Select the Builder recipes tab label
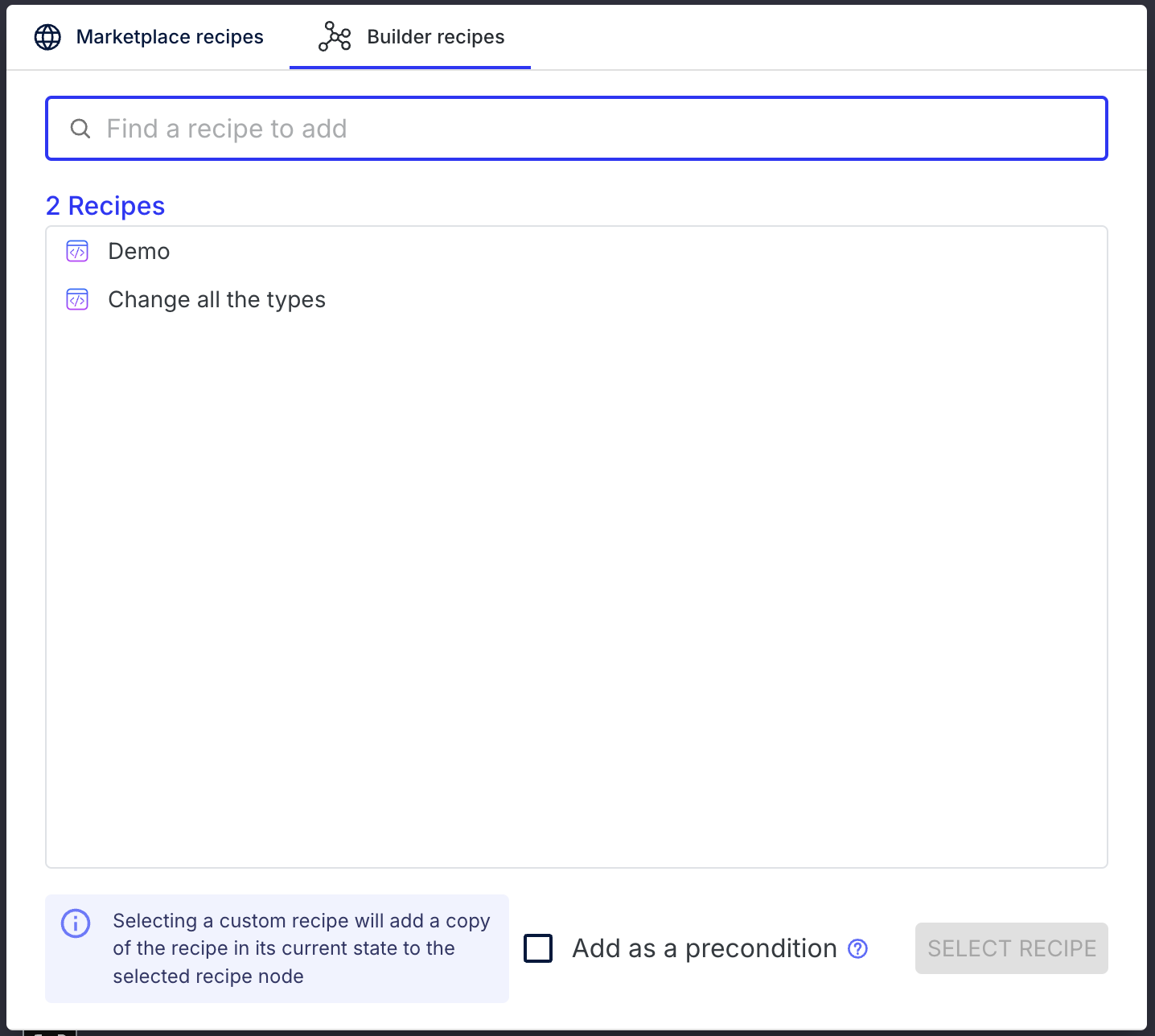 tap(435, 37)
